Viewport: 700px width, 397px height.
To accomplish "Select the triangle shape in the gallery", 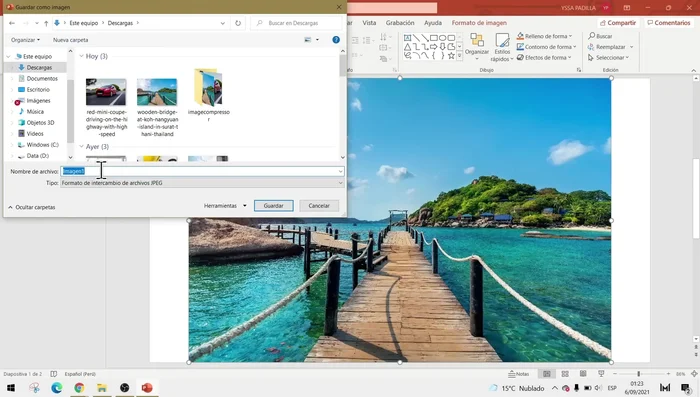I will [407, 47].
